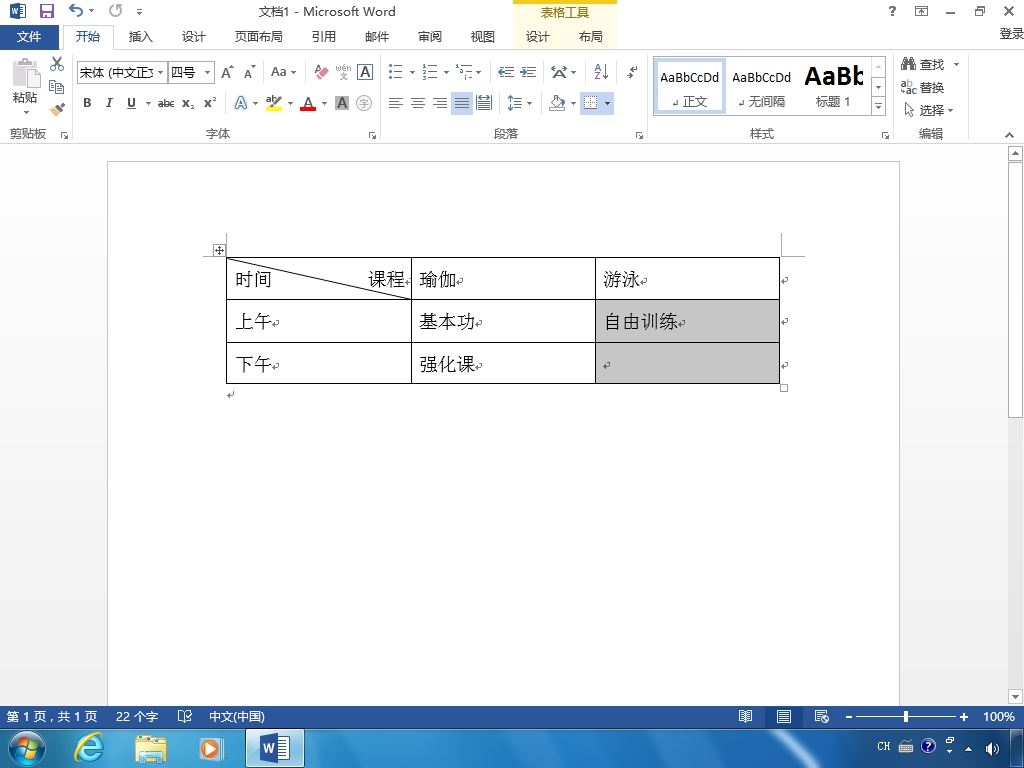Copy selection using the copy icon
This screenshot has height=768, width=1024.
[x=57, y=86]
